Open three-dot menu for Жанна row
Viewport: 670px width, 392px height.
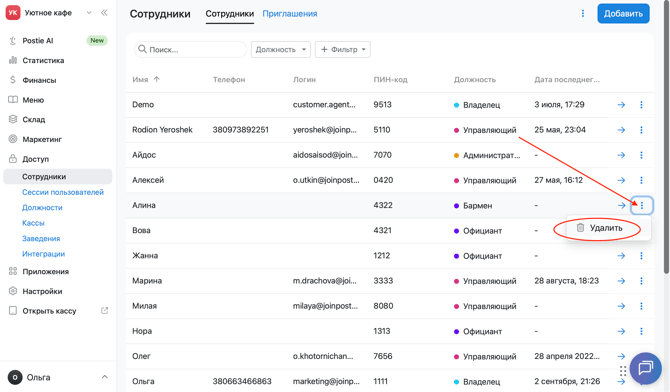[x=641, y=256]
